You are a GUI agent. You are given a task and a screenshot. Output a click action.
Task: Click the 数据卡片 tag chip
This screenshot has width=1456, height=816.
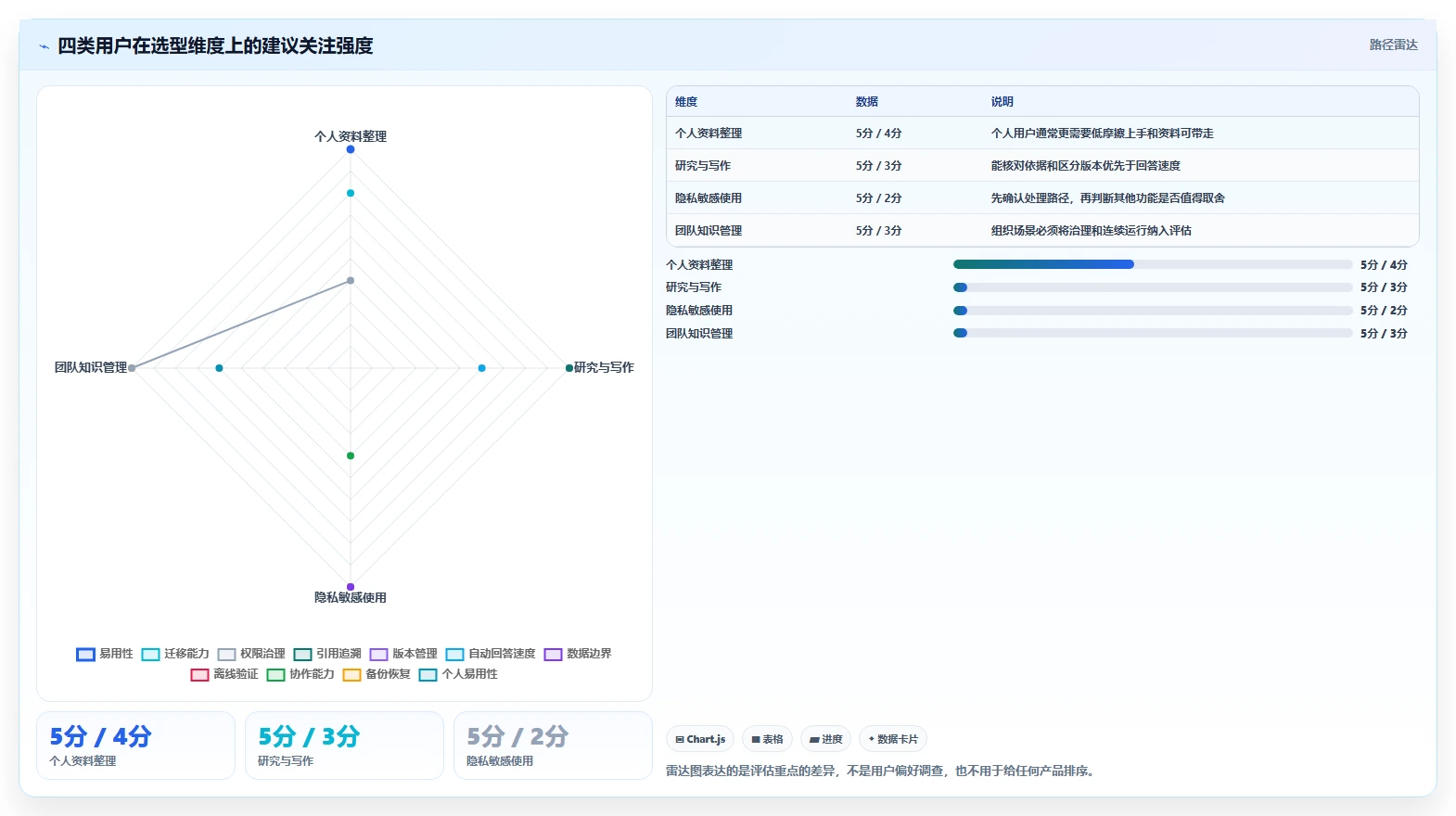[x=893, y=739]
